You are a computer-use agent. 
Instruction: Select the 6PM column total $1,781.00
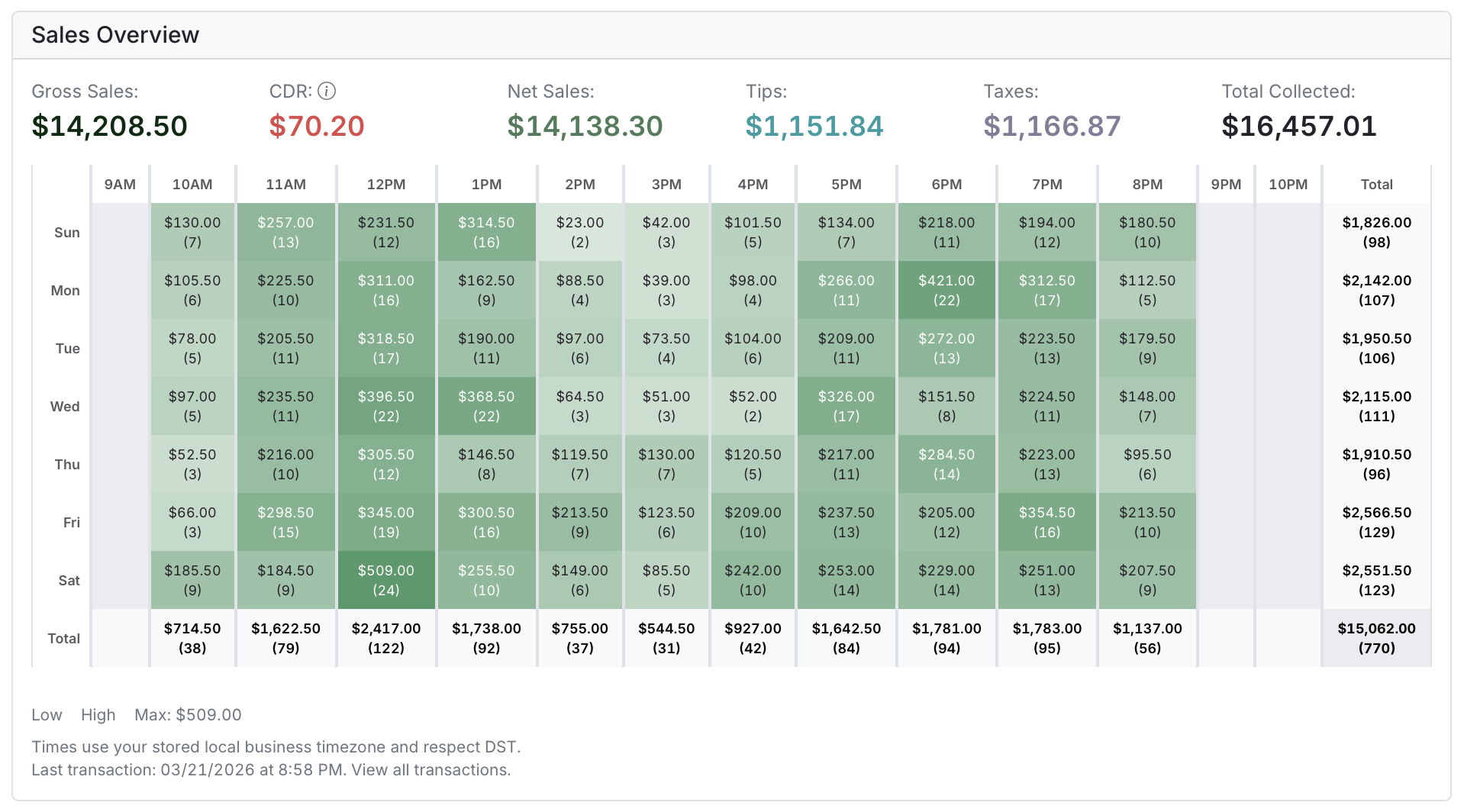point(946,638)
